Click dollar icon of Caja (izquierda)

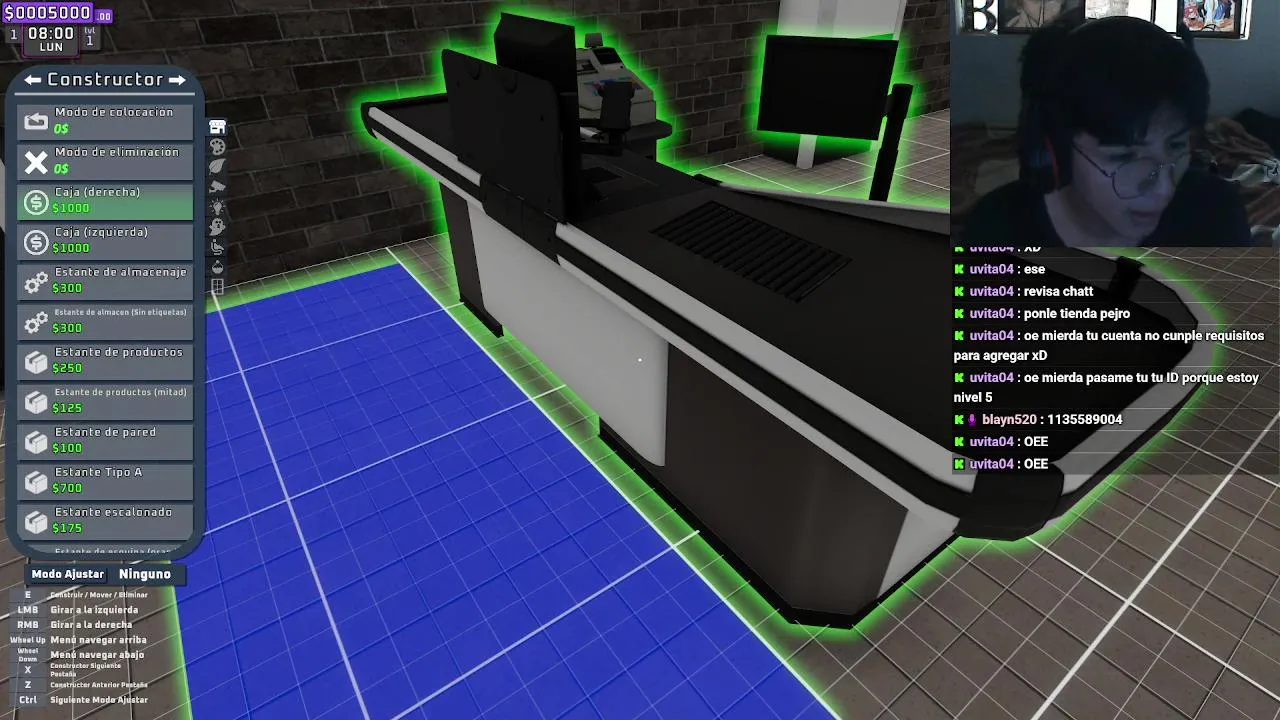coord(36,242)
